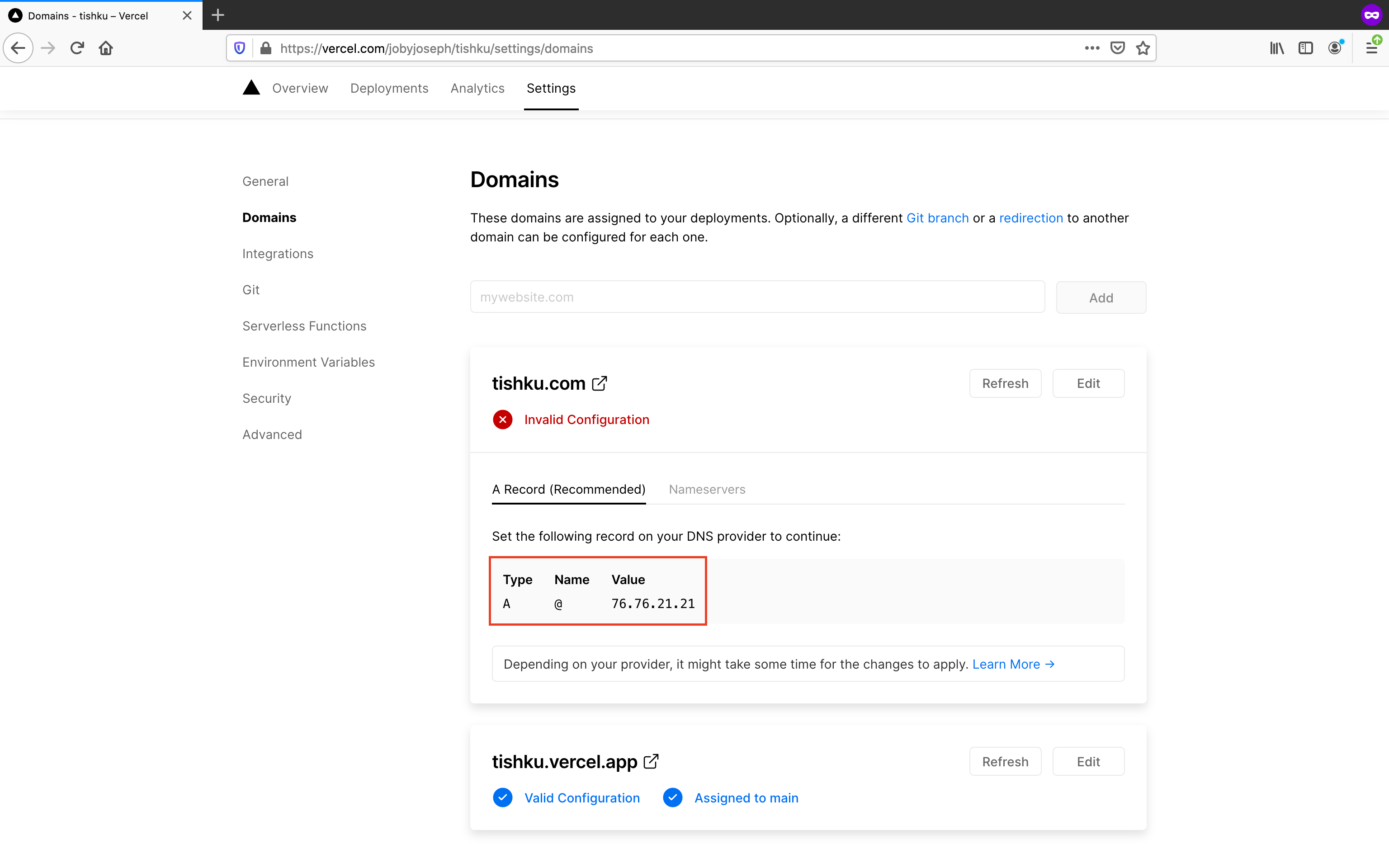
Task: Click the Save to Pocket icon
Action: click(1117, 48)
